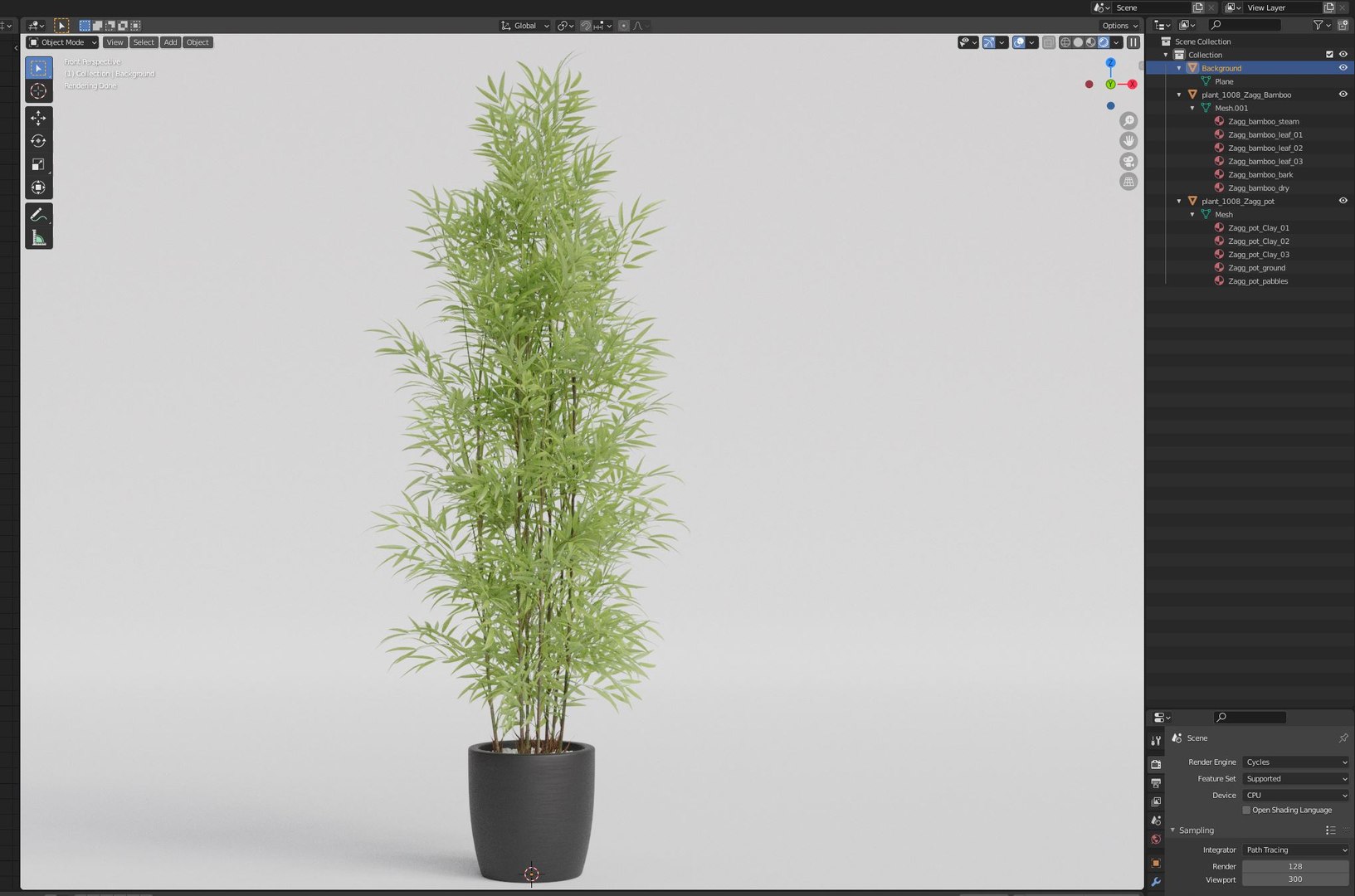The height and width of the screenshot is (896, 1355).
Task: Open the World properties tab
Action: pyautogui.click(x=1156, y=840)
